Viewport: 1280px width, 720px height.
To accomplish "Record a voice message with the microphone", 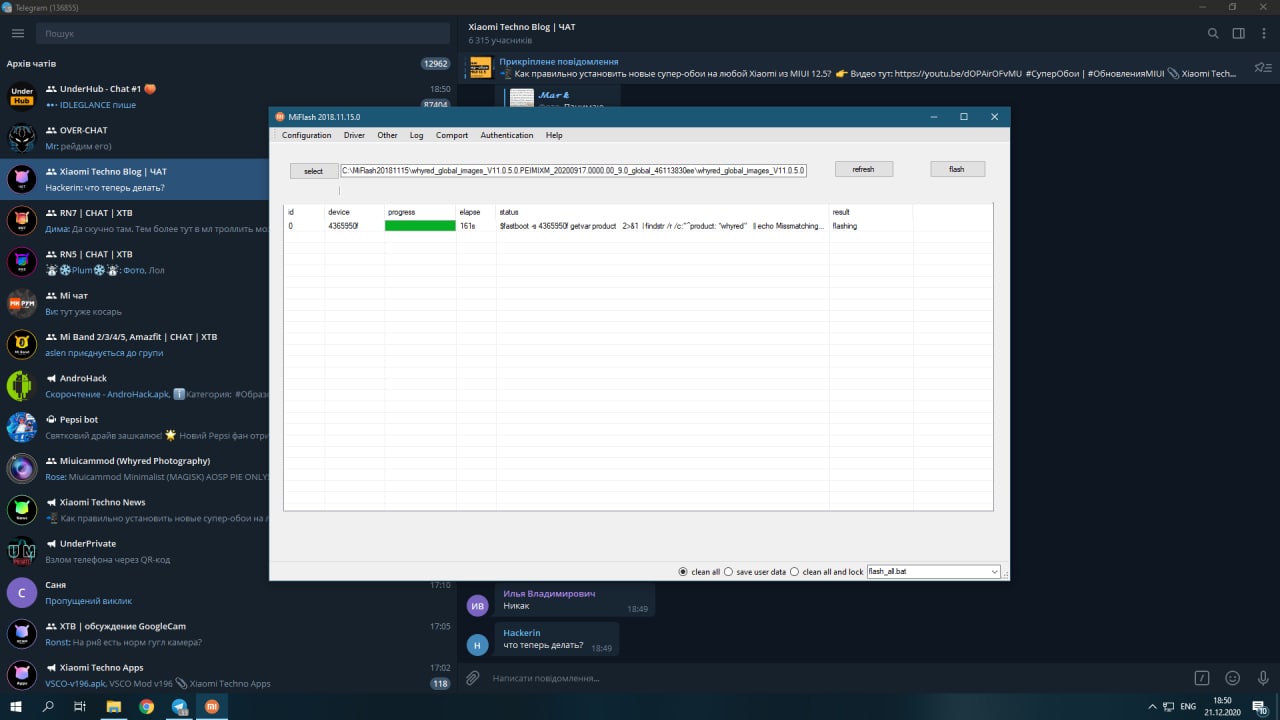I will point(1263,678).
